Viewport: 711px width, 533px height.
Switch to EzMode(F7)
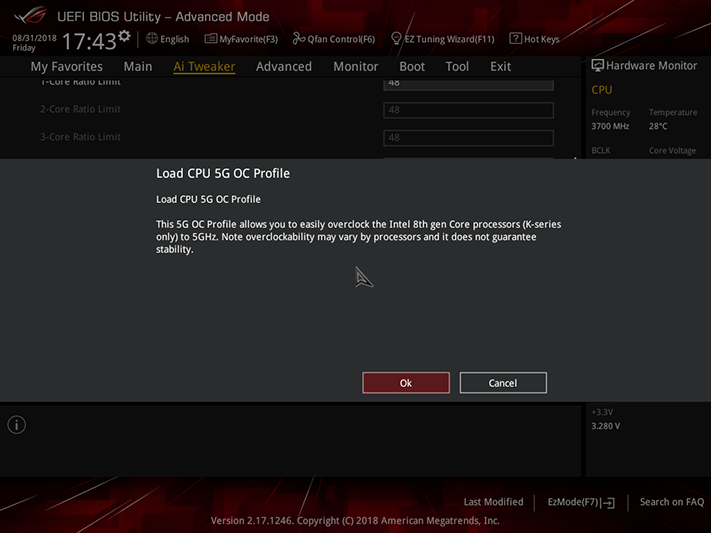click(x=573, y=502)
